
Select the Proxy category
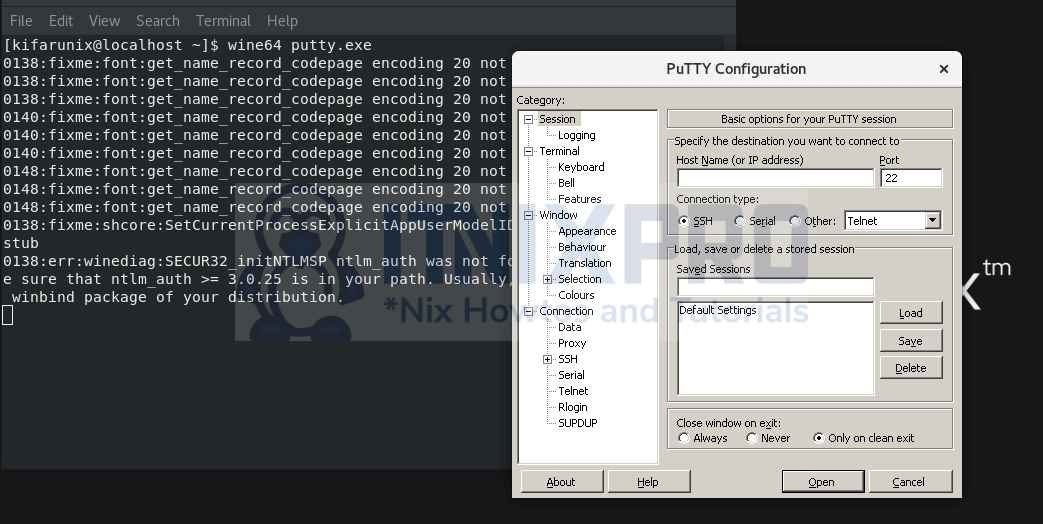572,343
